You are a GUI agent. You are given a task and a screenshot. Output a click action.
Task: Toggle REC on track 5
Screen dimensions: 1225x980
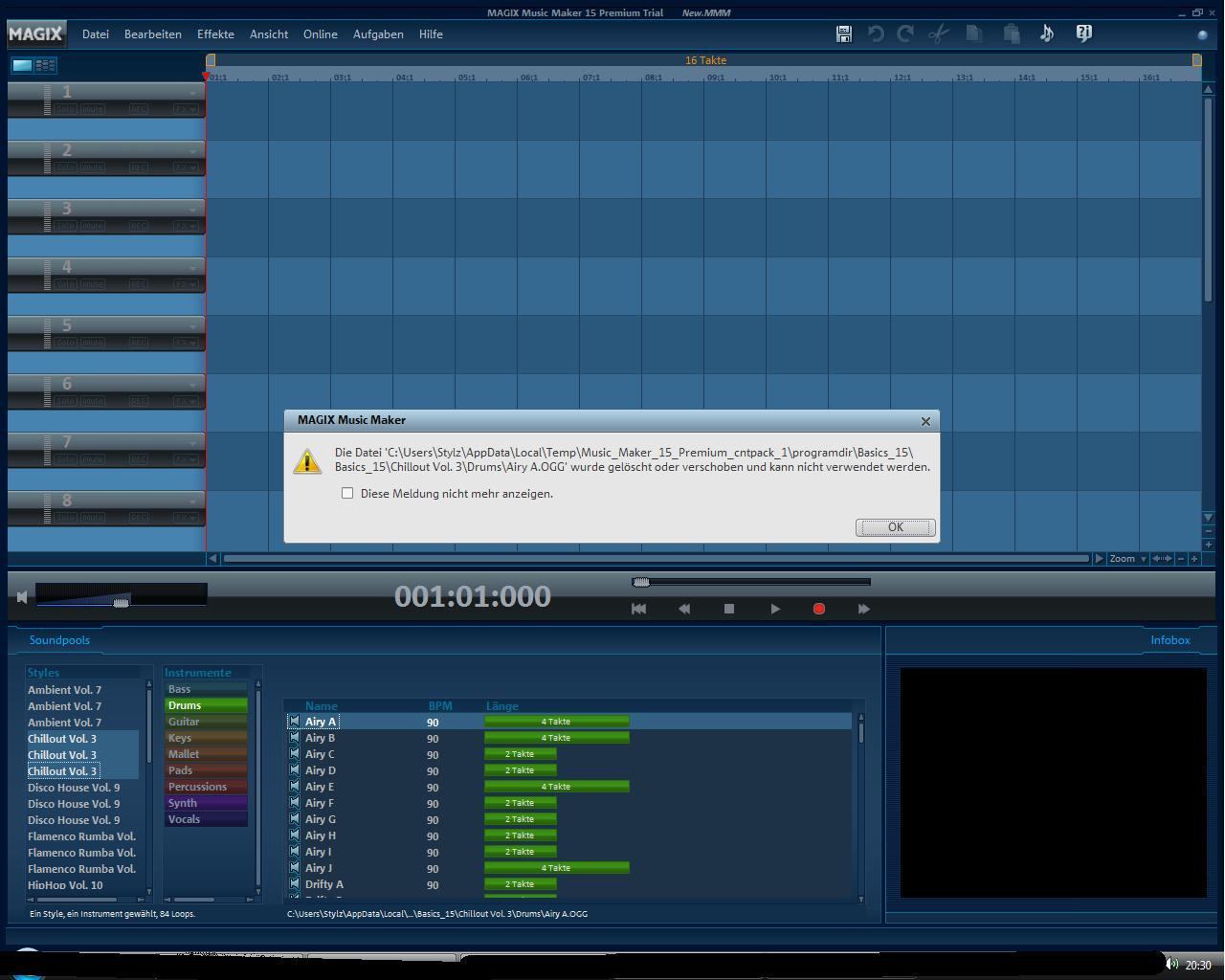[139, 343]
